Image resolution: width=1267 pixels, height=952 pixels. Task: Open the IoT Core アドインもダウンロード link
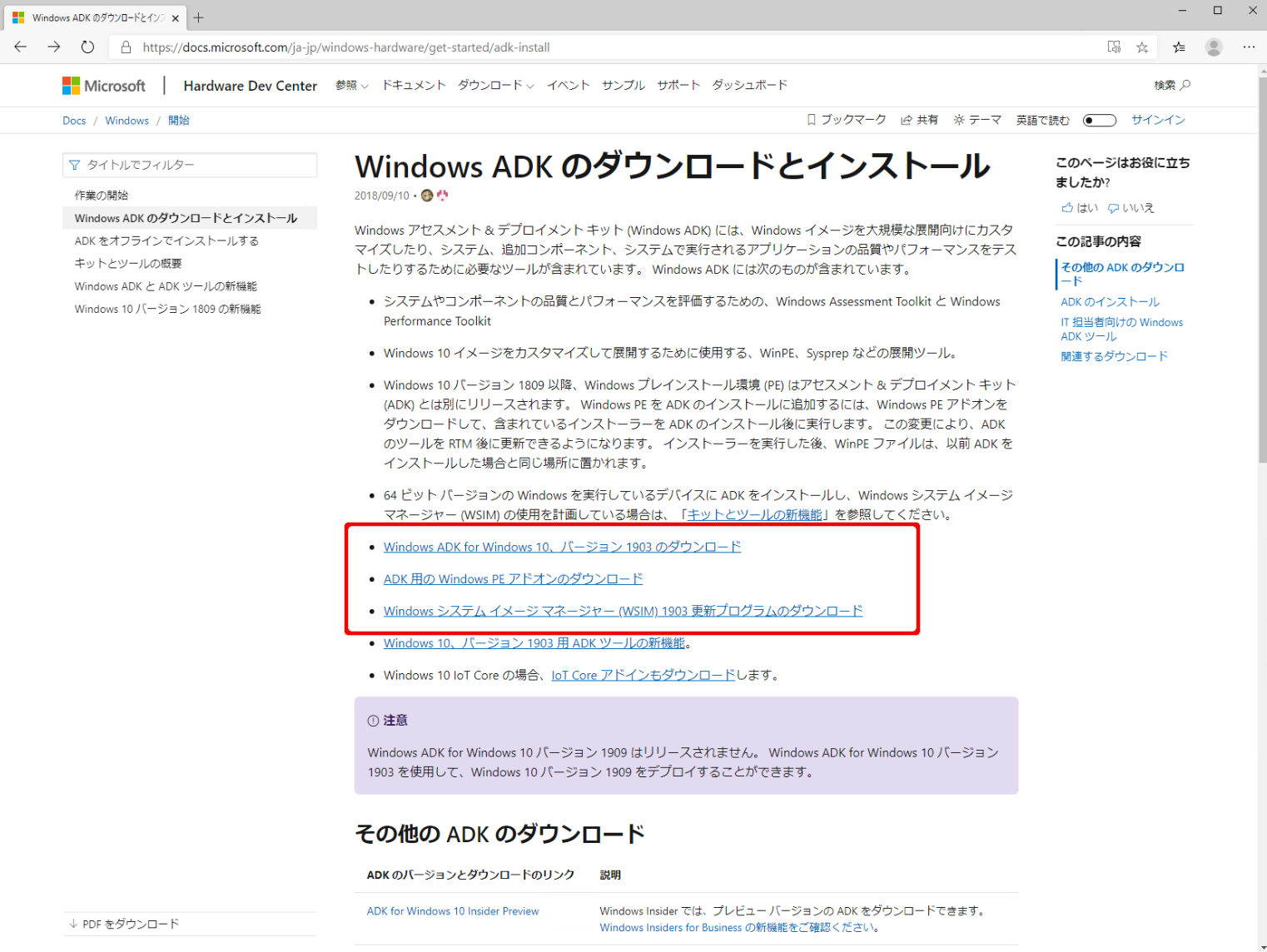(x=643, y=675)
